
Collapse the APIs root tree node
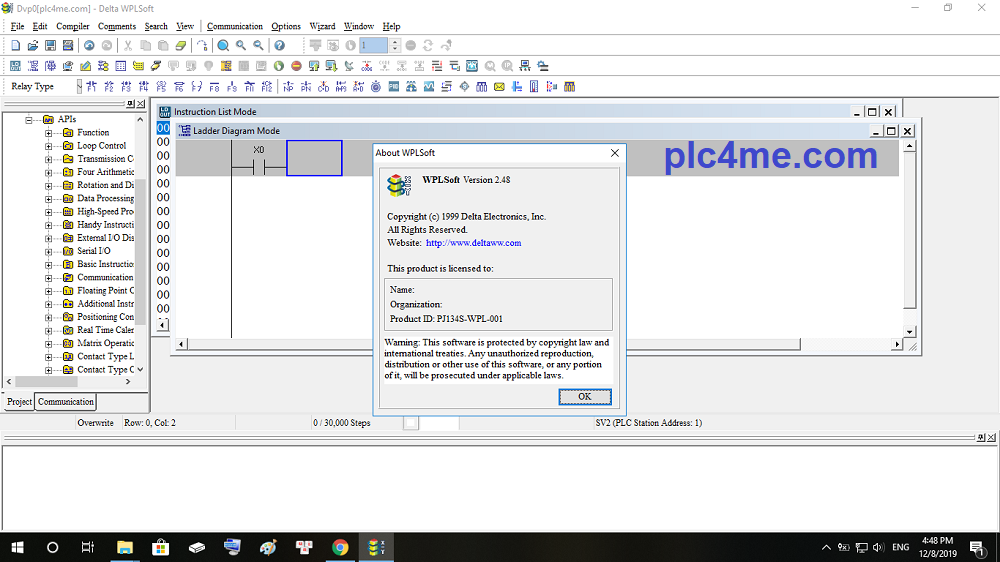(29, 120)
